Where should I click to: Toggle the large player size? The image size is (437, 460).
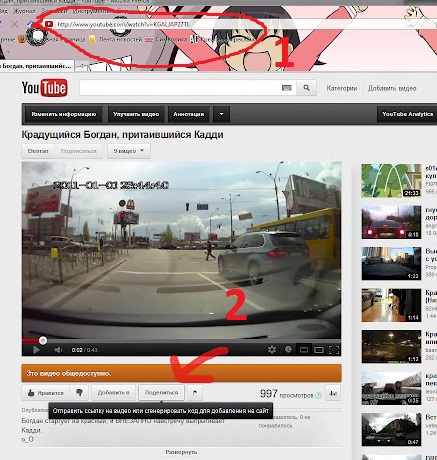click(x=319, y=350)
